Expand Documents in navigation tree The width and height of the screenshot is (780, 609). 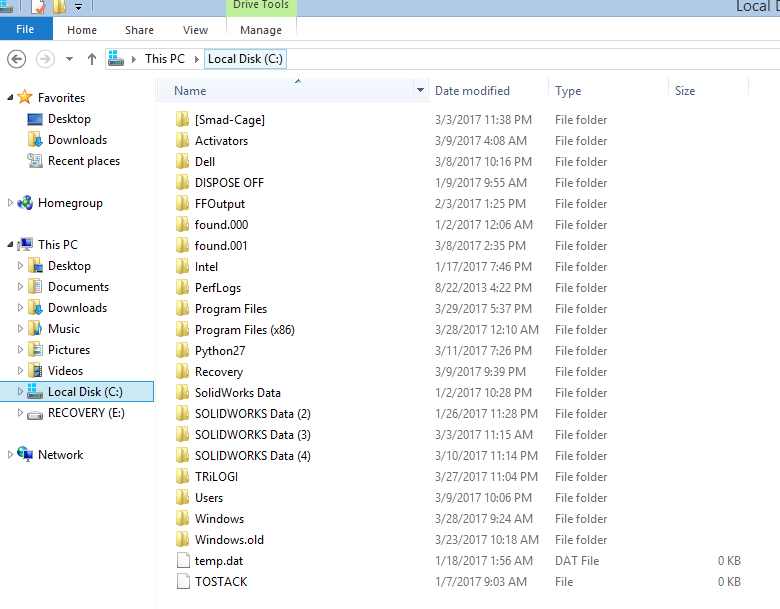click(x=20, y=287)
